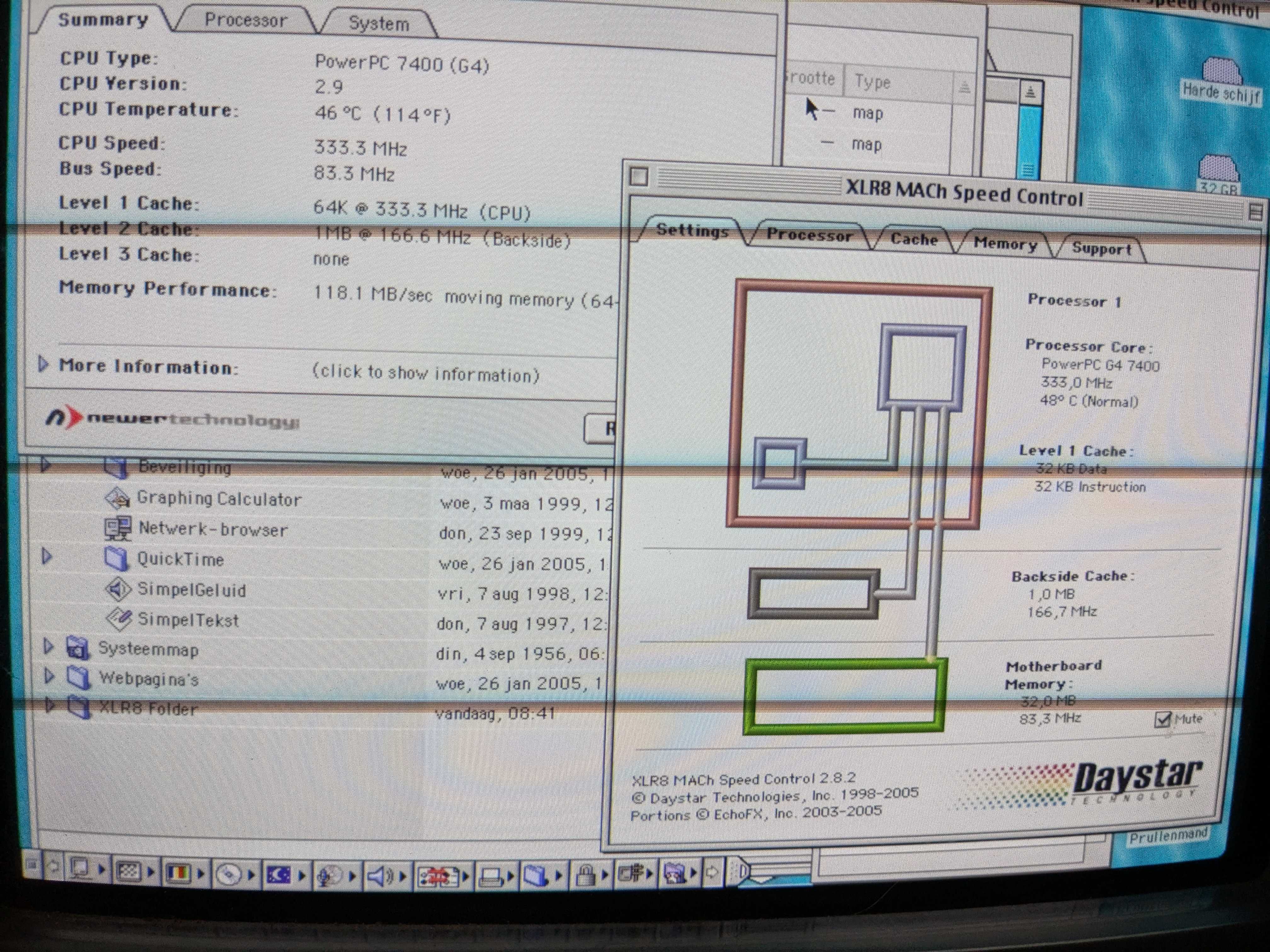
Task: Click the SimpelGeluid speaker icon
Action: click(x=117, y=589)
